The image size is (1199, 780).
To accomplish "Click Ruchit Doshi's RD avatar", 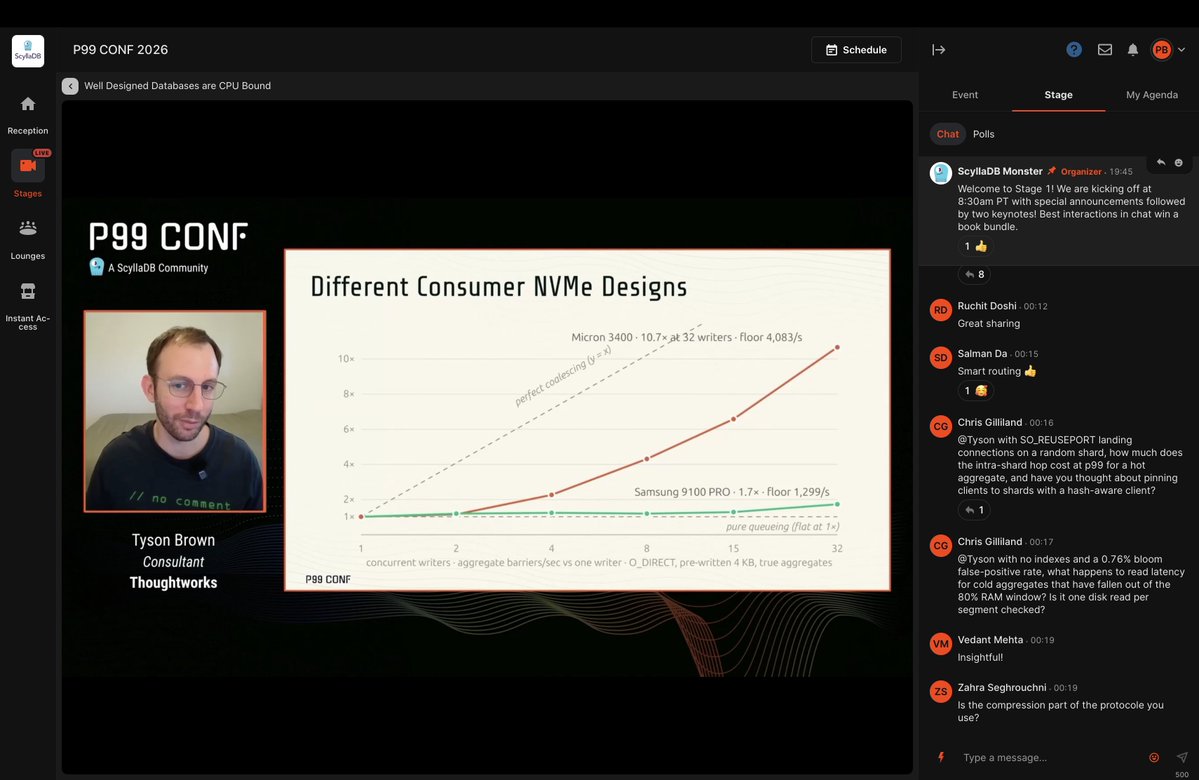I will click(941, 310).
